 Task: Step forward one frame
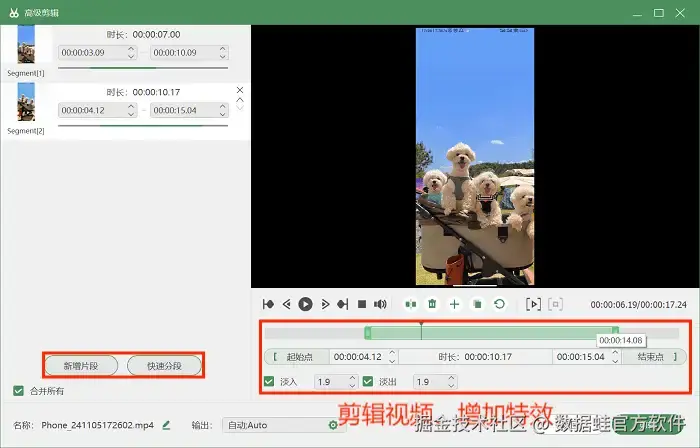325,304
